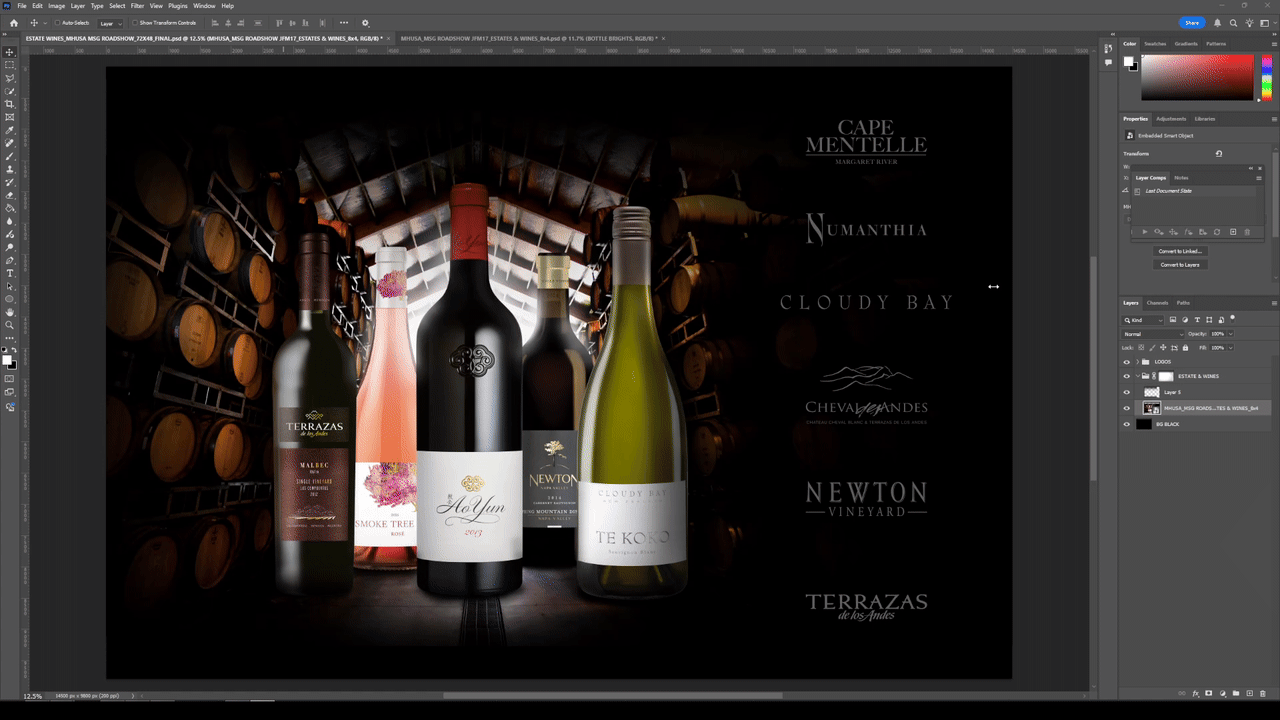Hide the ESTATE & WINES group
This screenshot has width=1280, height=720.
click(x=1127, y=376)
